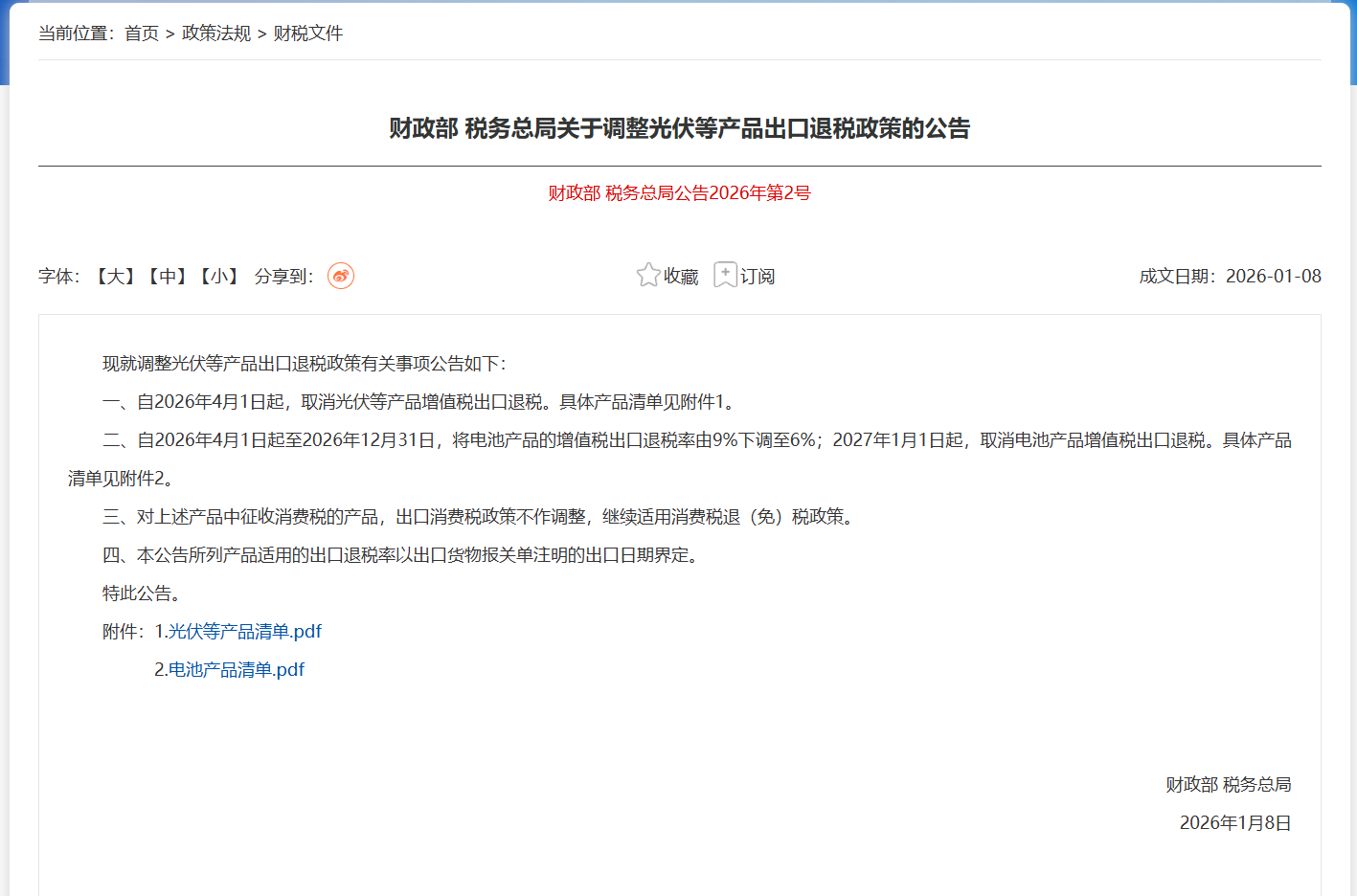Screen dimensions: 1357x896
Task: Click the subscribe bookmark icon beside 订阅
Action: (x=726, y=275)
